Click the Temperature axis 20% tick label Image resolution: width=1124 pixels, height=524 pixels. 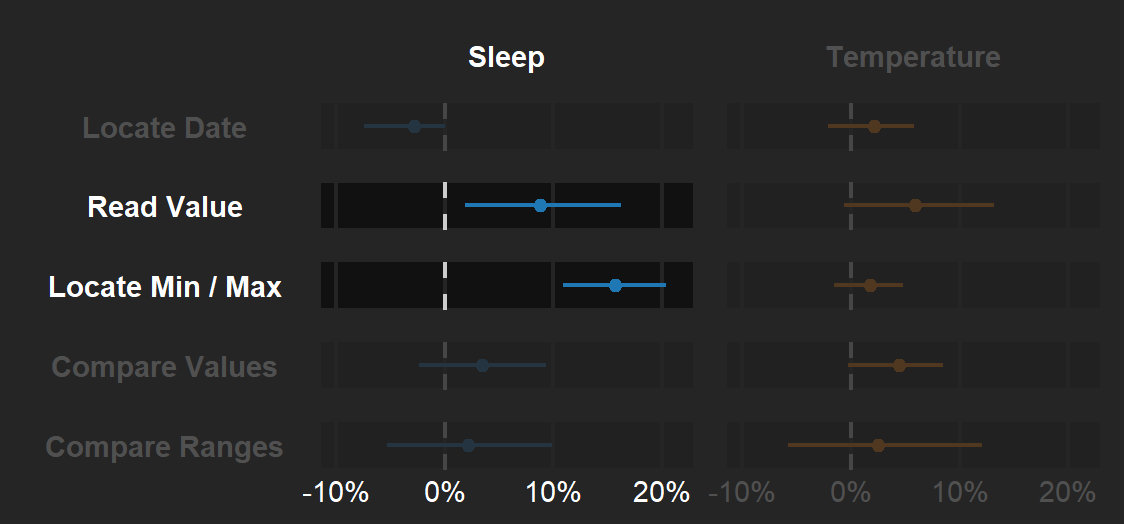coord(1067,493)
